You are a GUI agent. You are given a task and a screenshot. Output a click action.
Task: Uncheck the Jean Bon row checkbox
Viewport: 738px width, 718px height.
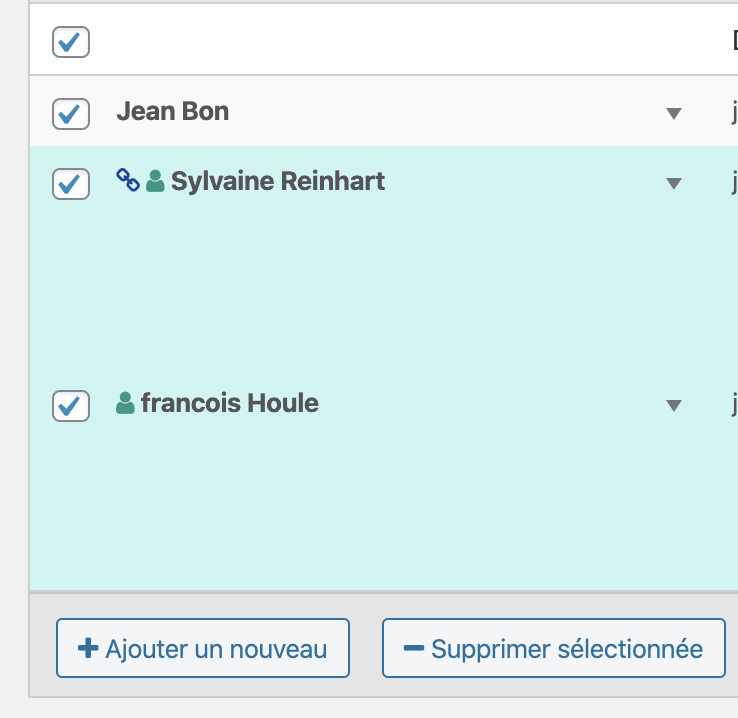click(71, 113)
